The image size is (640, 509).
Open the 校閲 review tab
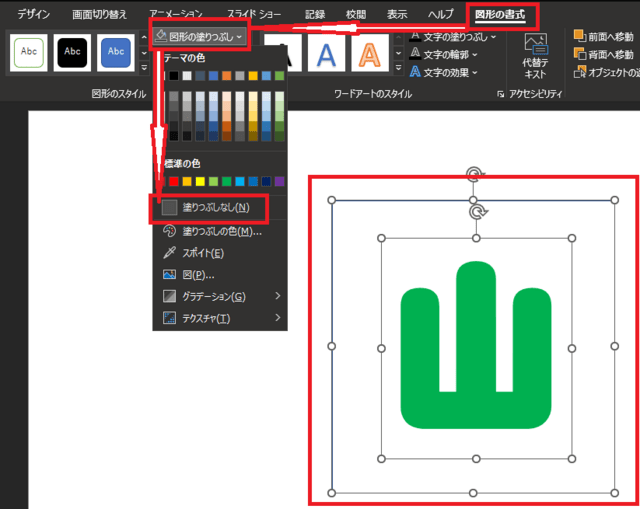356,14
